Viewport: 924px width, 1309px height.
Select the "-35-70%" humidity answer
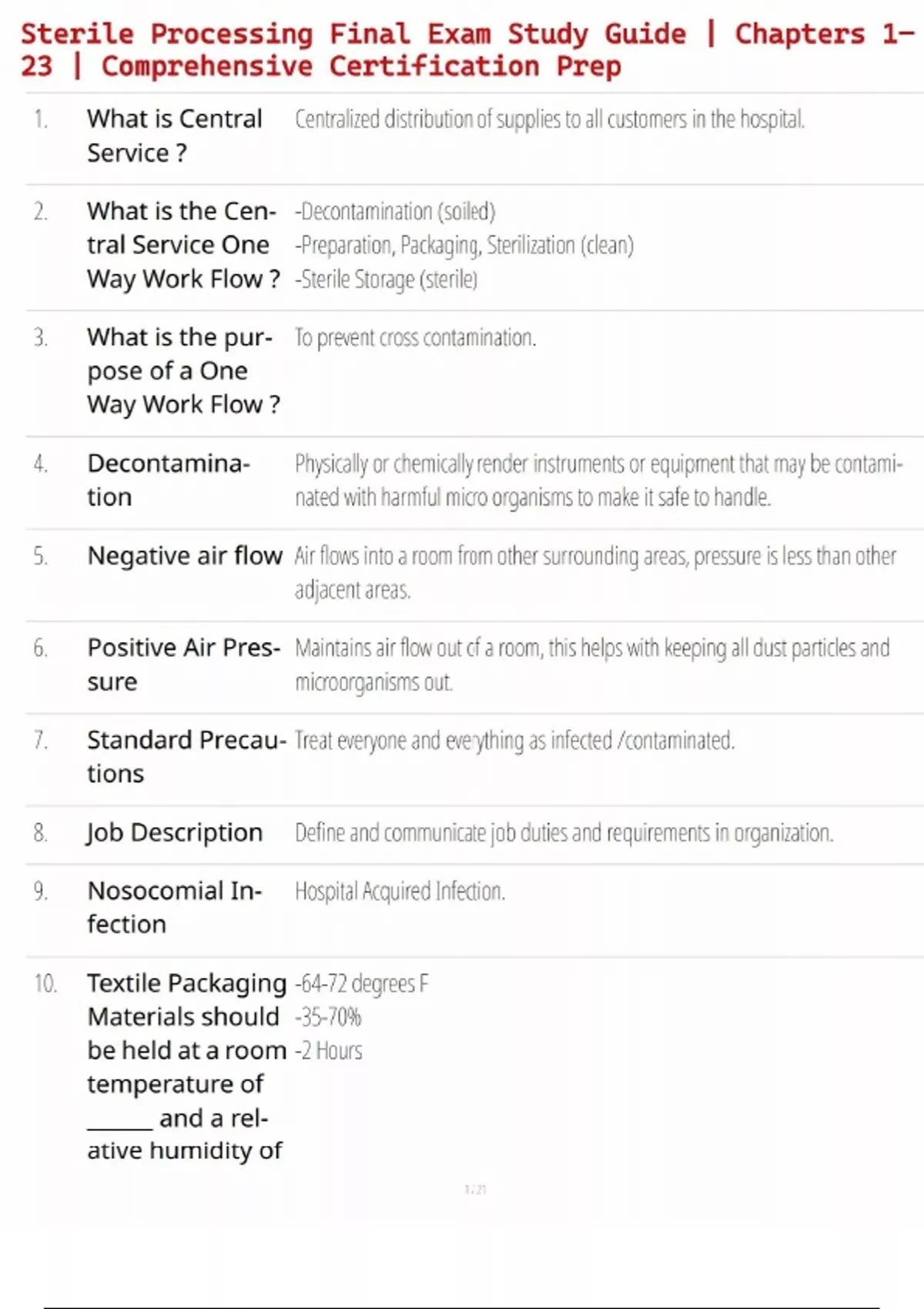tap(328, 1017)
